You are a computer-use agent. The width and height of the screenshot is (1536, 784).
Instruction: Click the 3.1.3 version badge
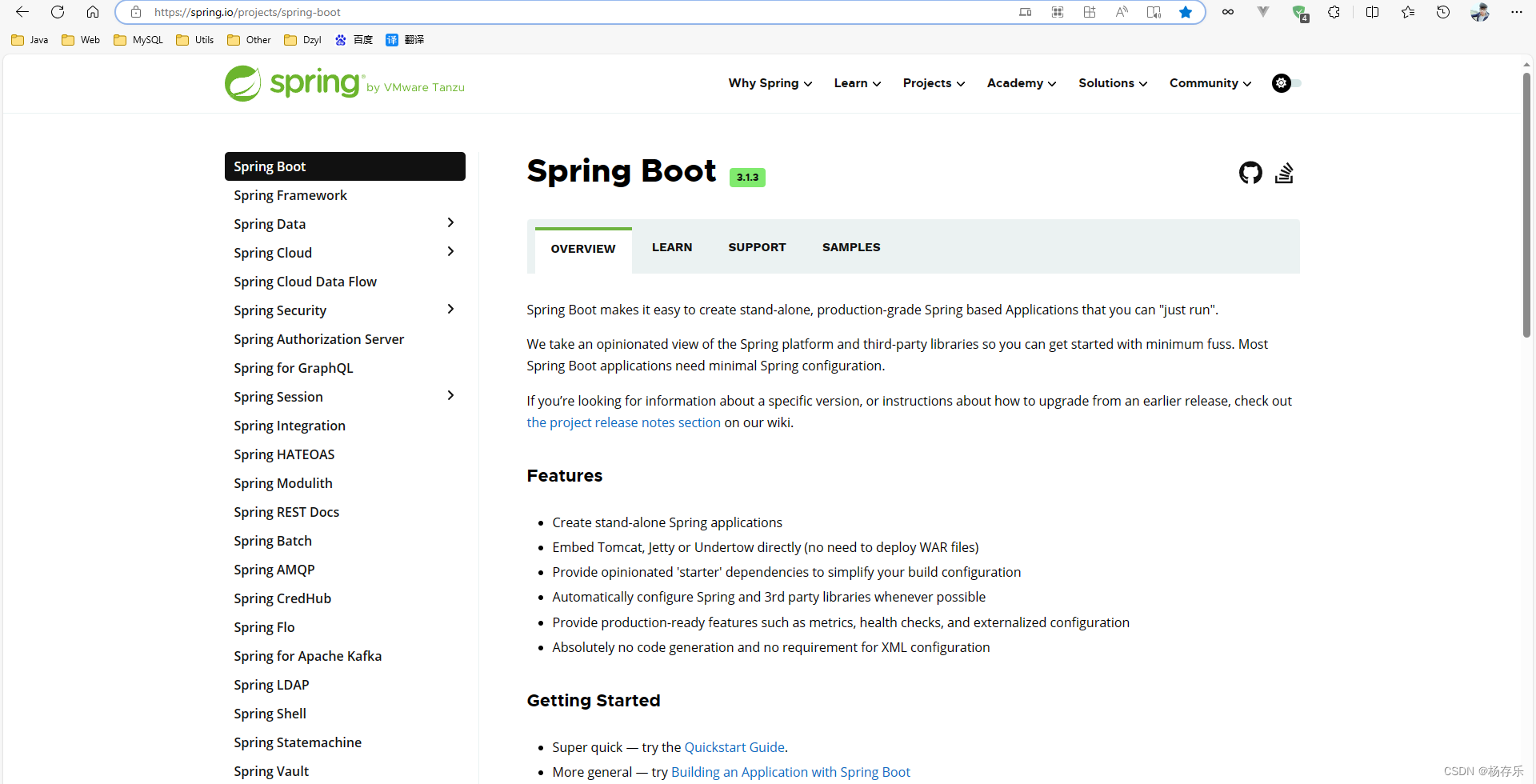747,178
